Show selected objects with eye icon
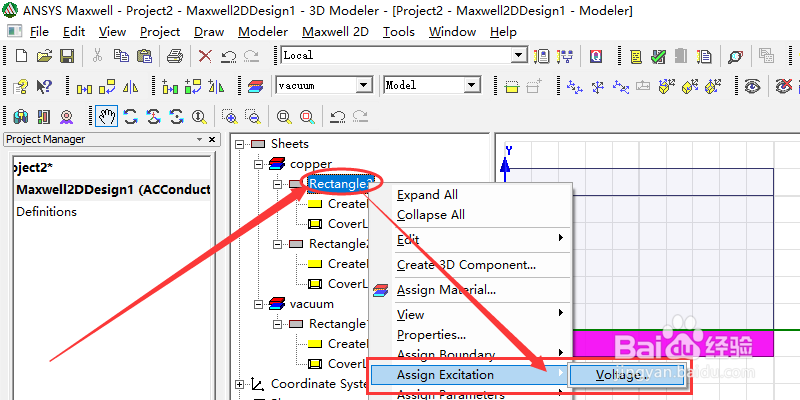 [753, 86]
